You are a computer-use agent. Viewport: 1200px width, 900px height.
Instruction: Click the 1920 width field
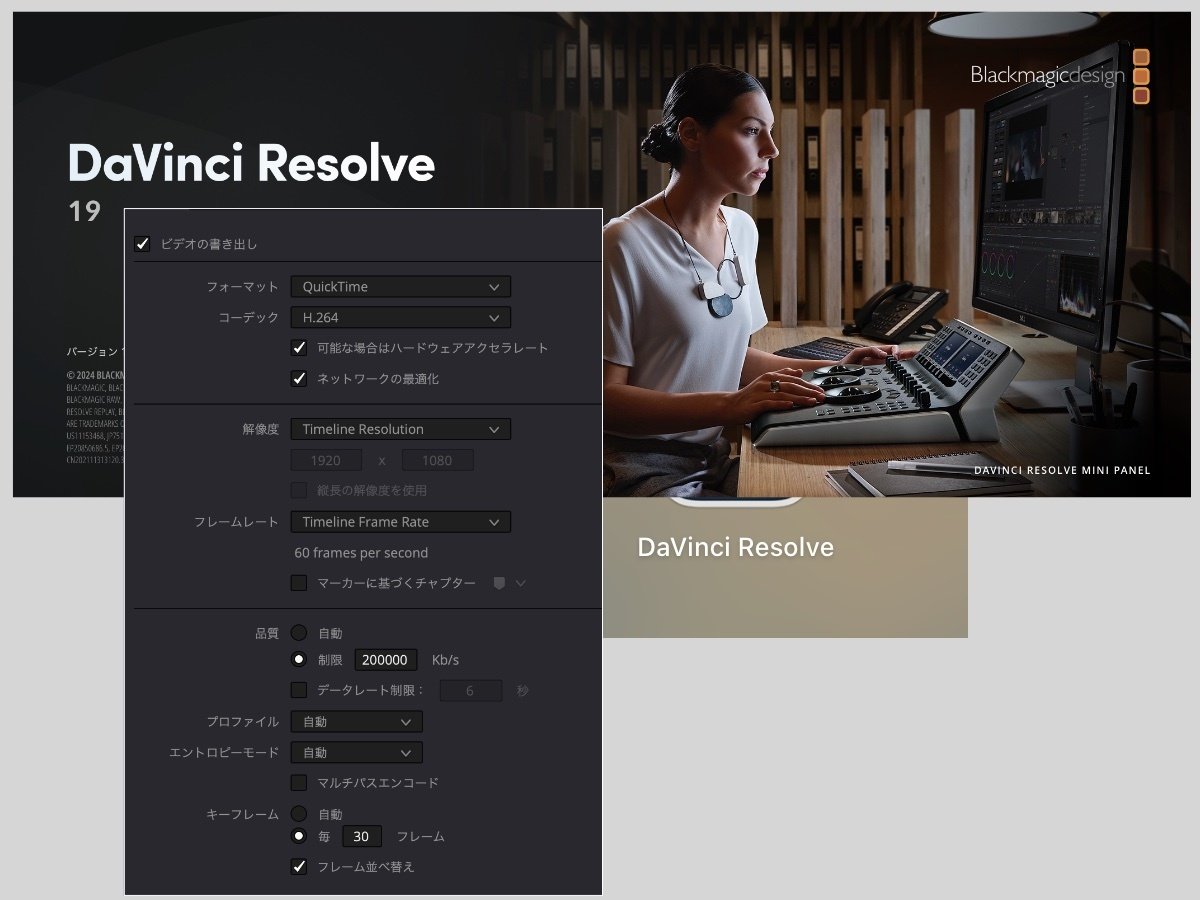click(x=326, y=461)
